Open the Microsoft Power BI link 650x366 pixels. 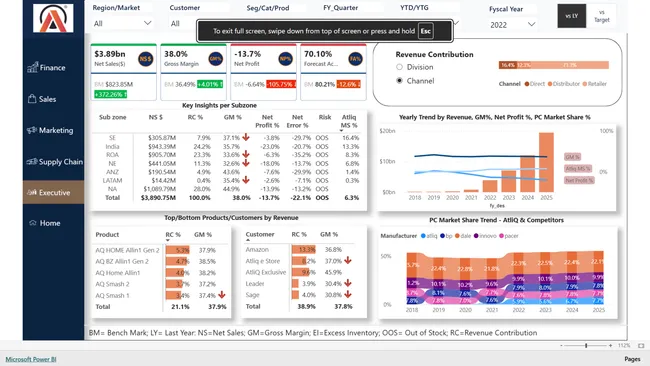(x=31, y=359)
